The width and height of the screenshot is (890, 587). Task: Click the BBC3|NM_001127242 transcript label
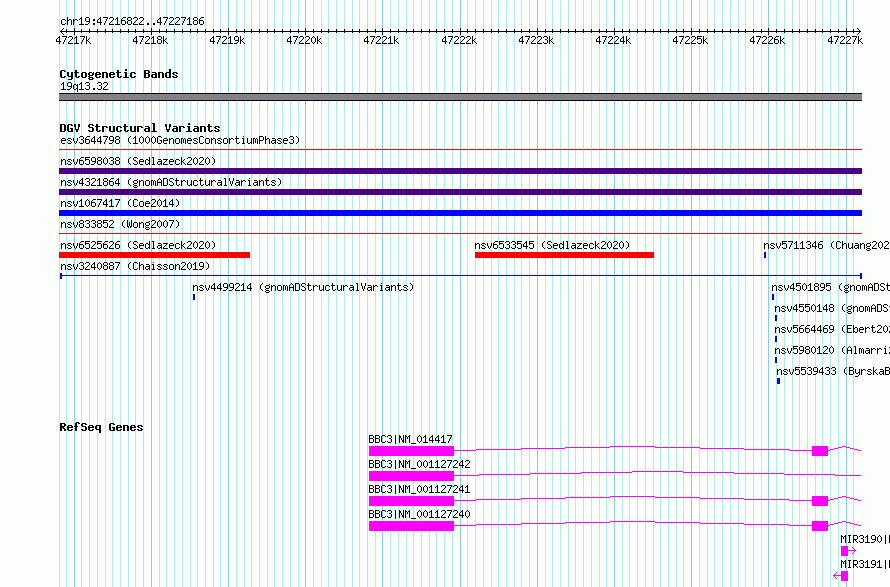(x=419, y=464)
